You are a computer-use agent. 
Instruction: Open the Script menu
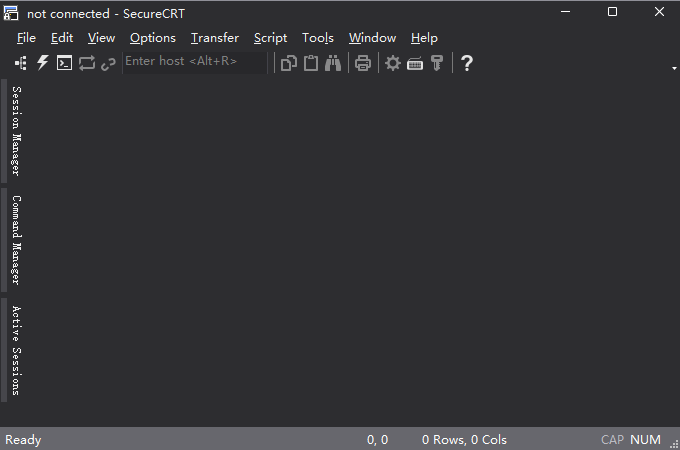(270, 38)
